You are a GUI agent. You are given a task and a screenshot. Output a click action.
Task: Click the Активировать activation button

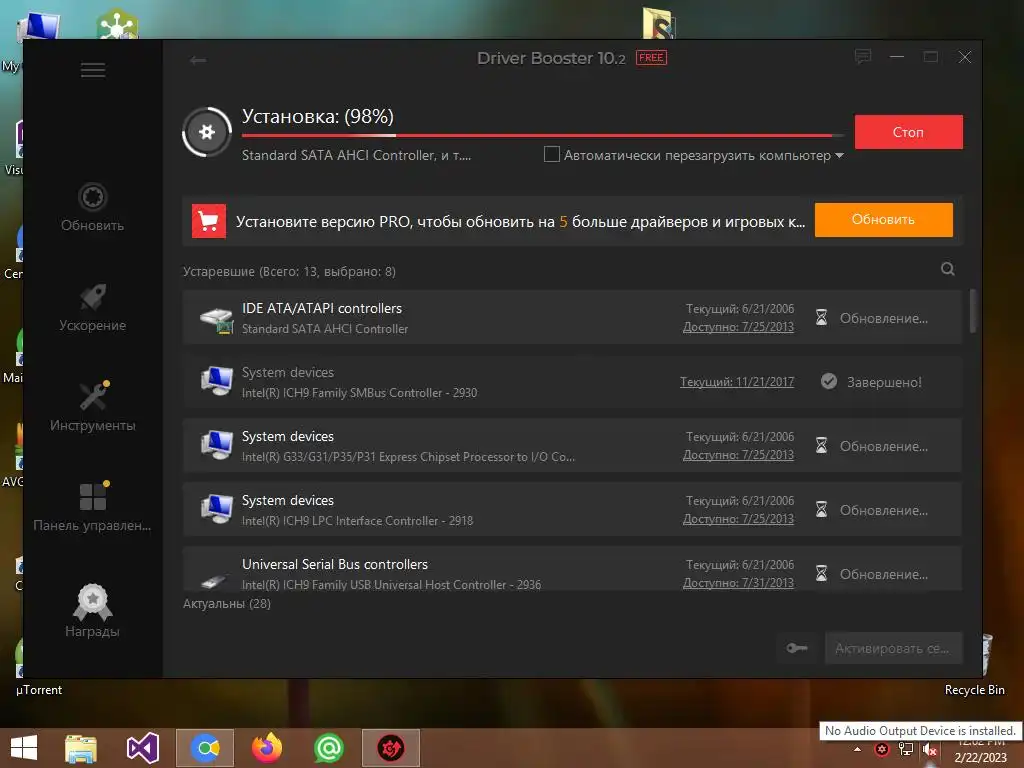coord(893,648)
